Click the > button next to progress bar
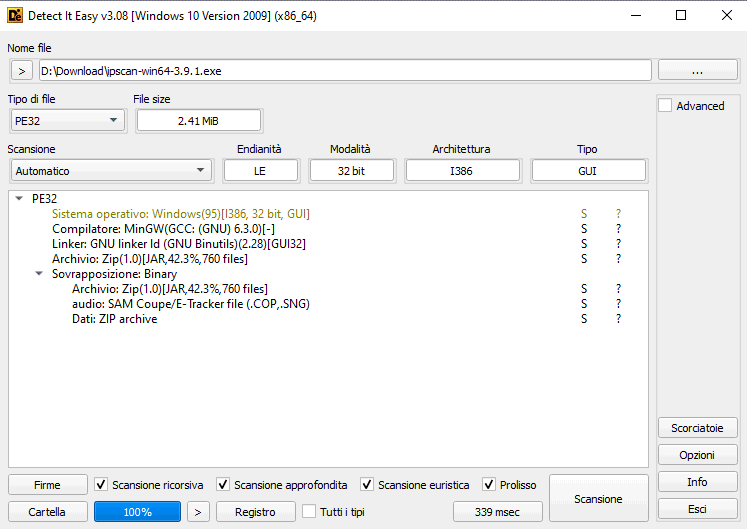This screenshot has width=747, height=529. tap(198, 512)
